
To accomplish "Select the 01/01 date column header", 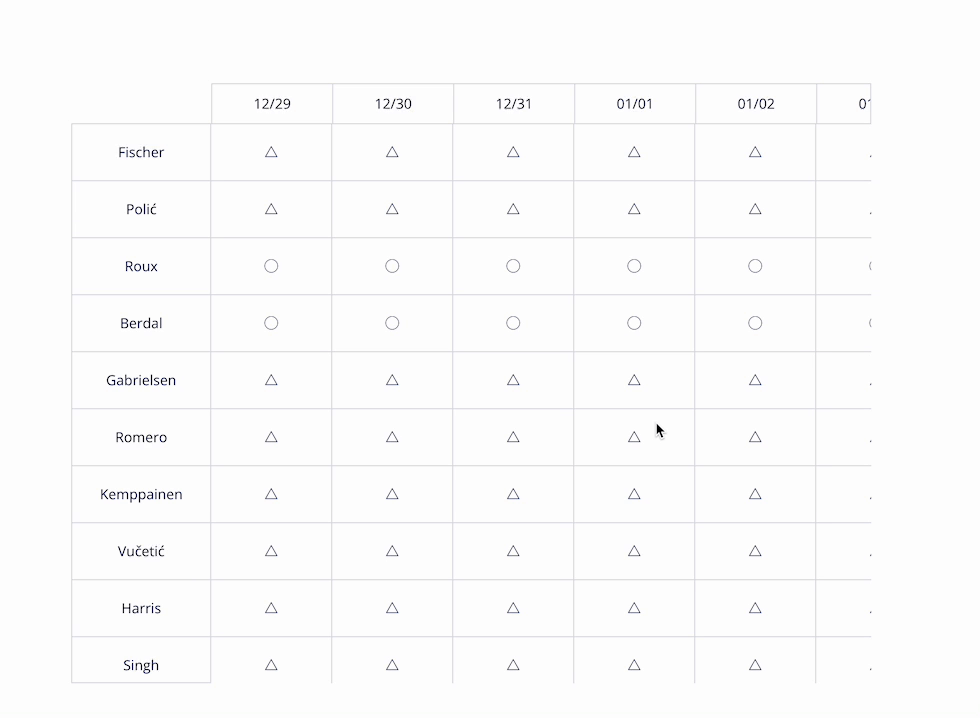I will click(635, 104).
